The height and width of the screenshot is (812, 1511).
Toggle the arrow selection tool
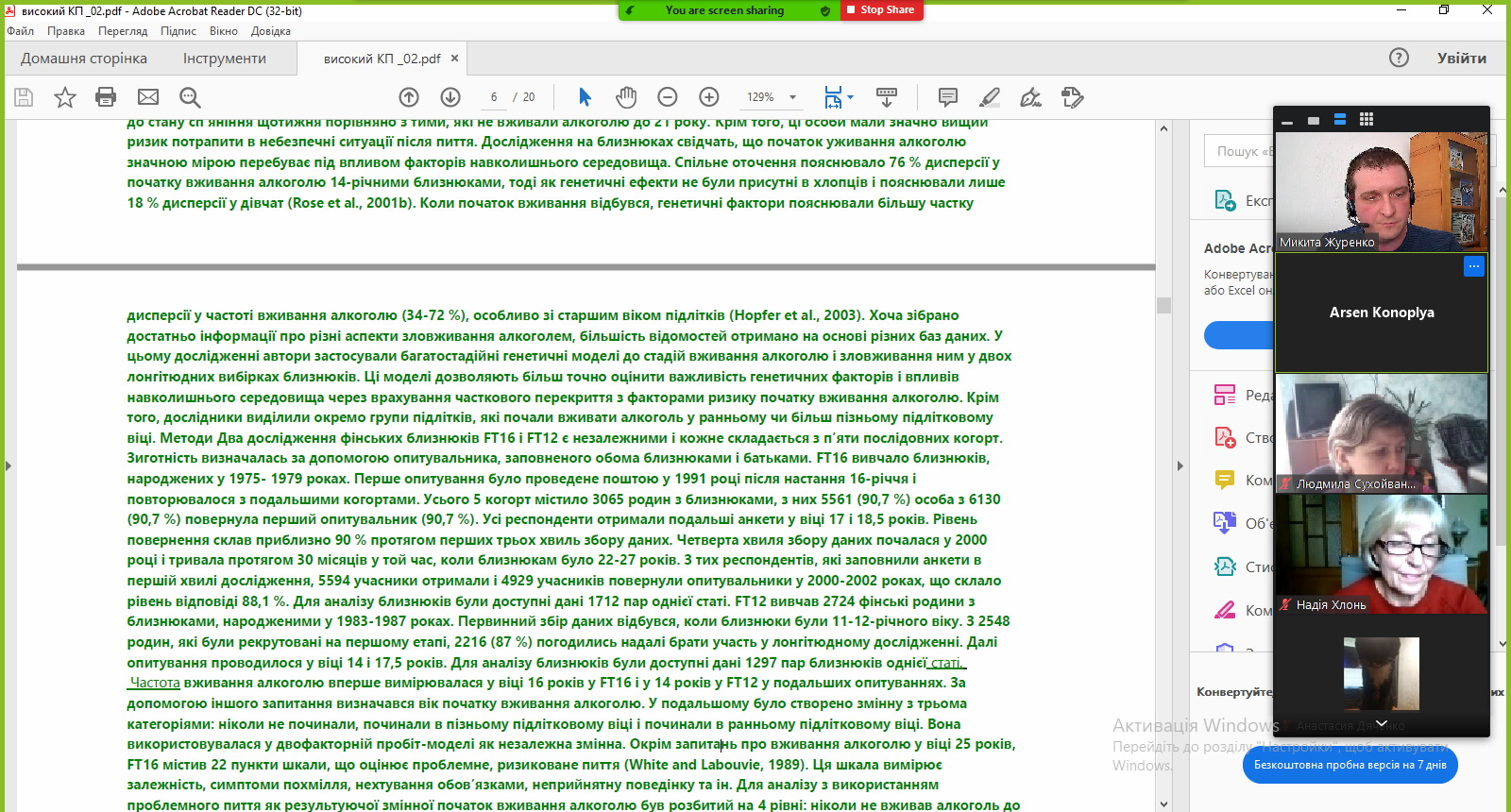[x=585, y=97]
